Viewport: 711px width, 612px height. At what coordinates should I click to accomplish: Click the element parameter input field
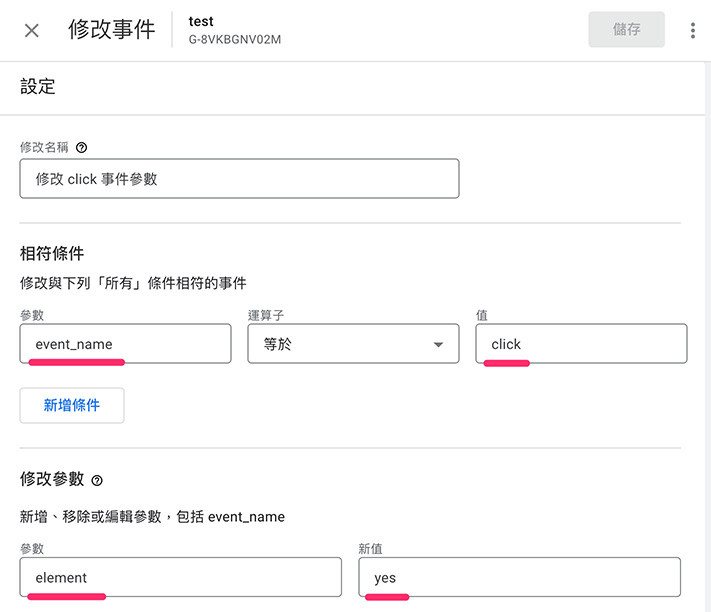click(x=180, y=577)
